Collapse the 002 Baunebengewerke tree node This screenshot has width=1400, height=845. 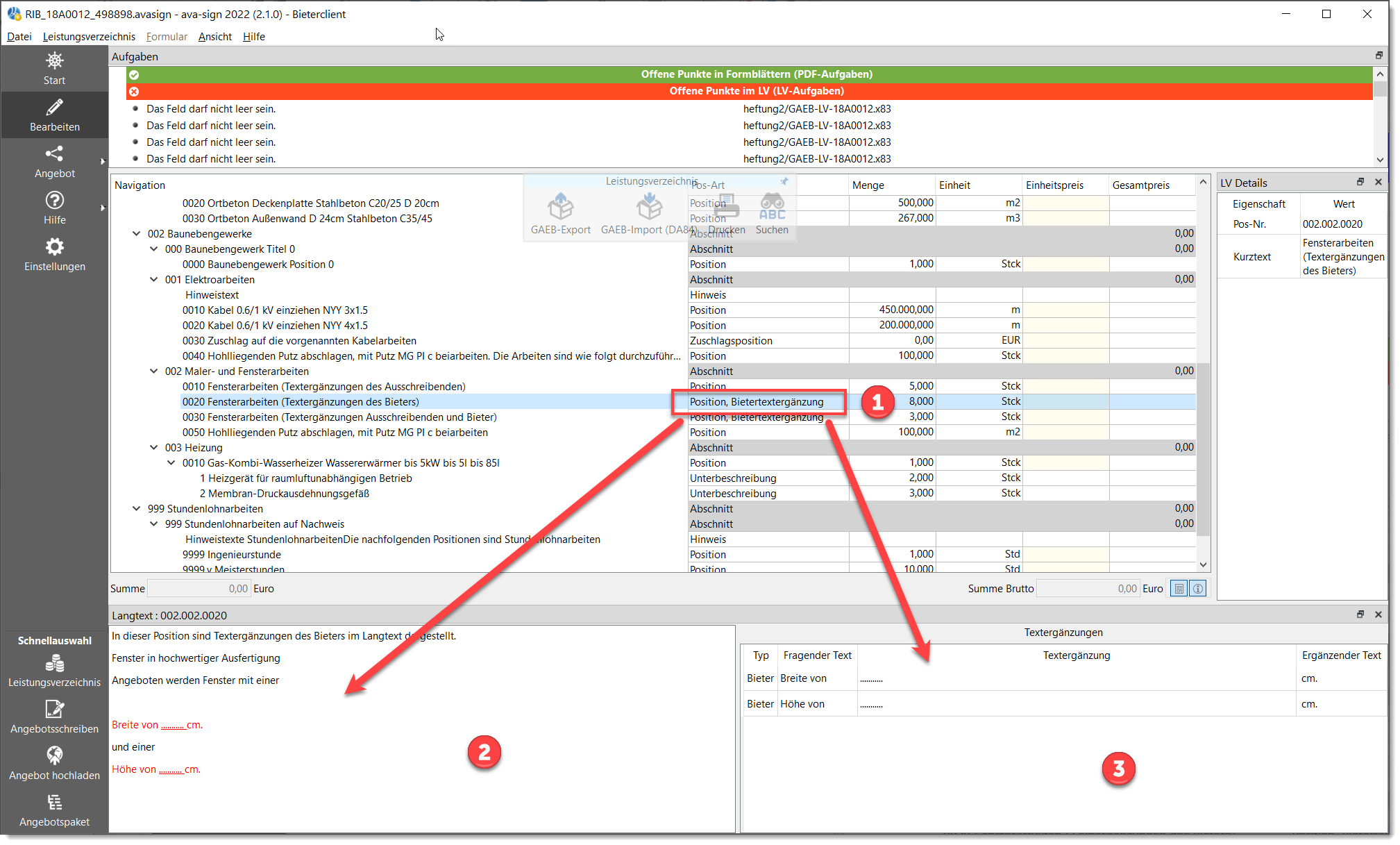point(137,234)
